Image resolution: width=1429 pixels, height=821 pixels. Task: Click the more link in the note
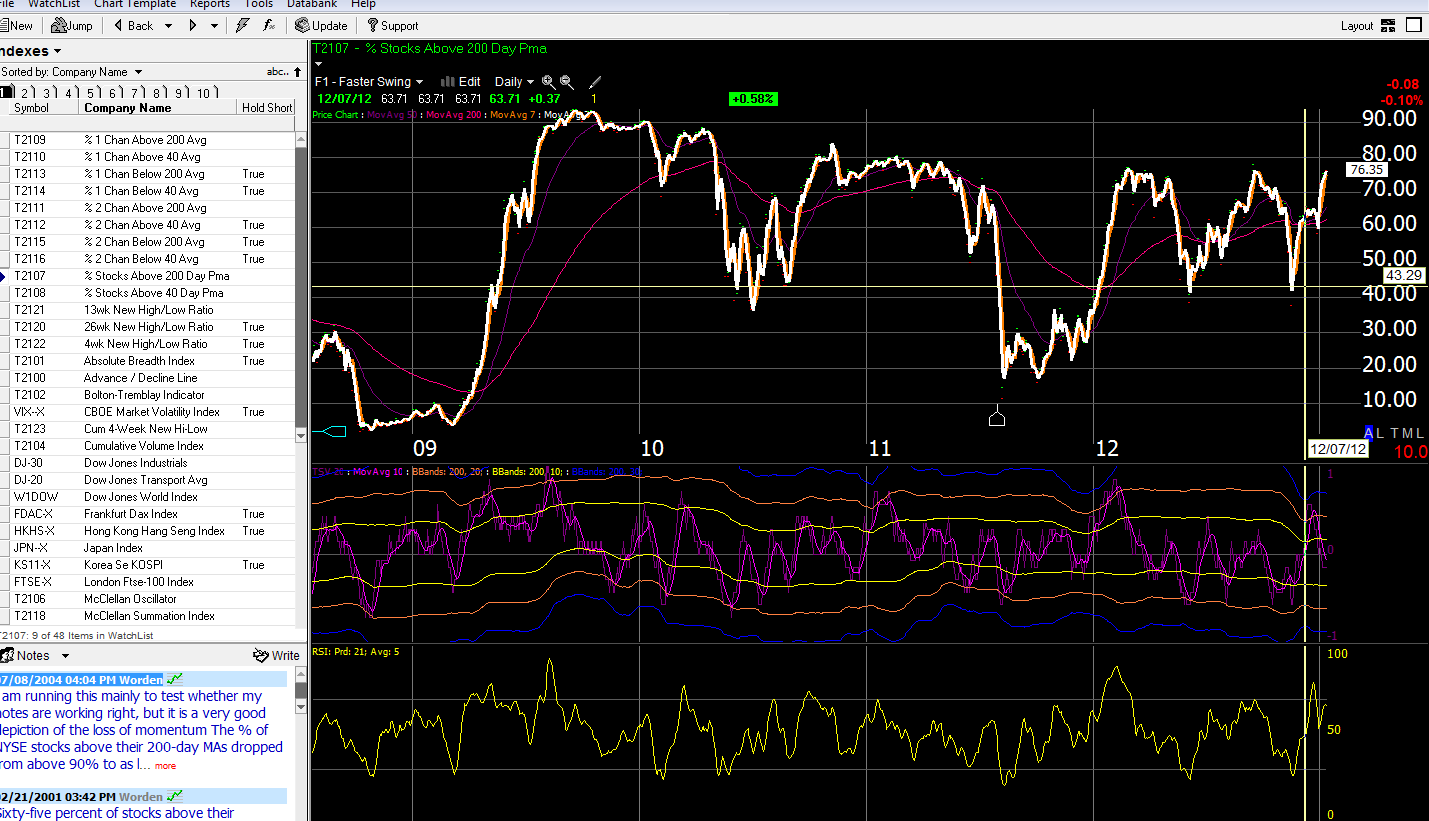point(165,765)
